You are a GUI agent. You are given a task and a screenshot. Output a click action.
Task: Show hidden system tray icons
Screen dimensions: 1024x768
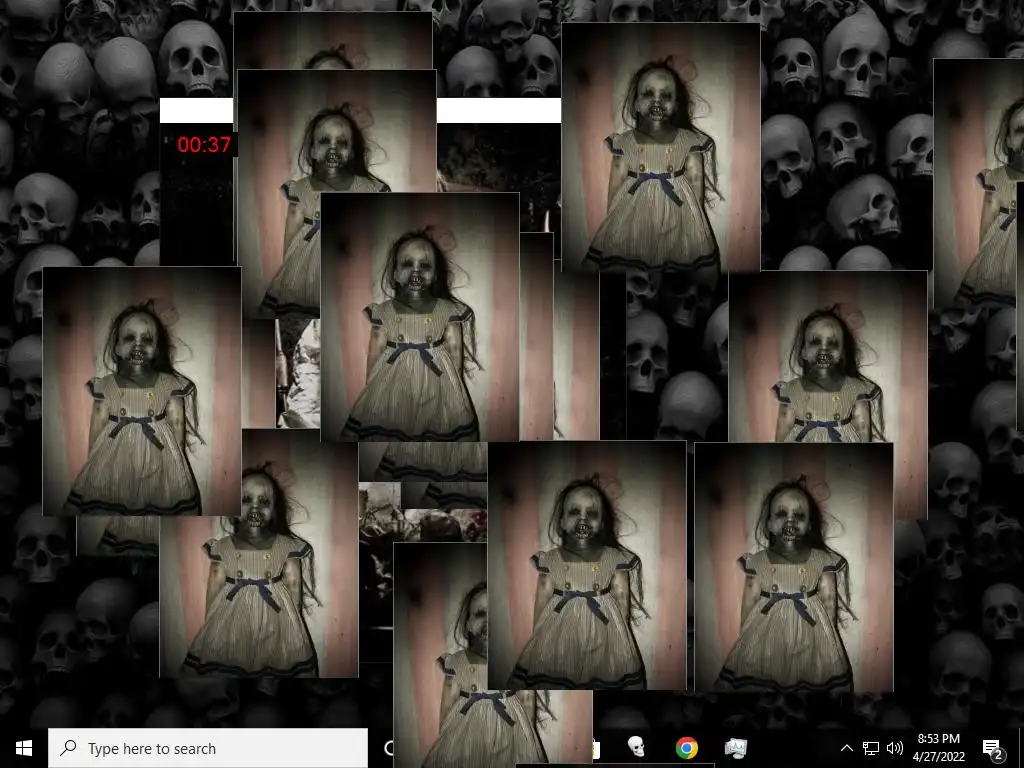846,748
